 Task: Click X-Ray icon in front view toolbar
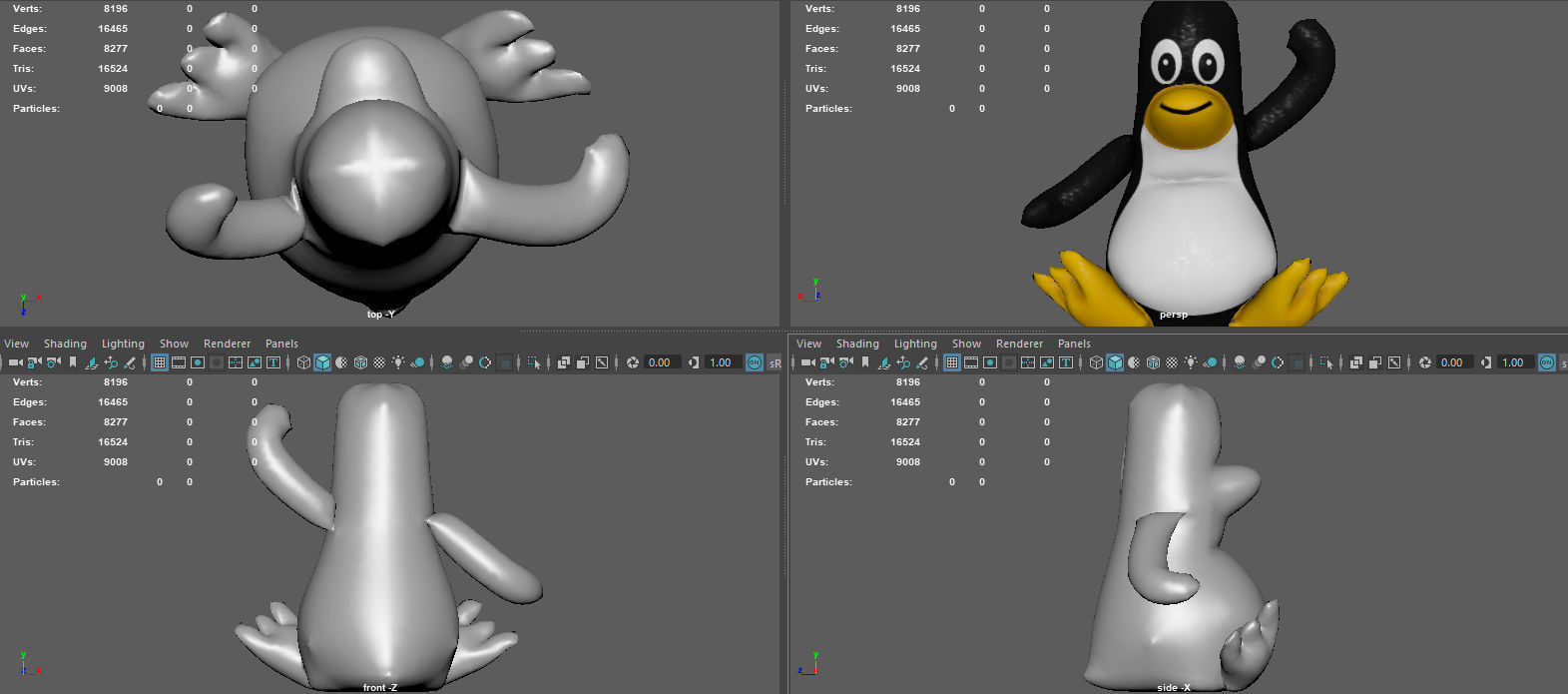[x=564, y=362]
